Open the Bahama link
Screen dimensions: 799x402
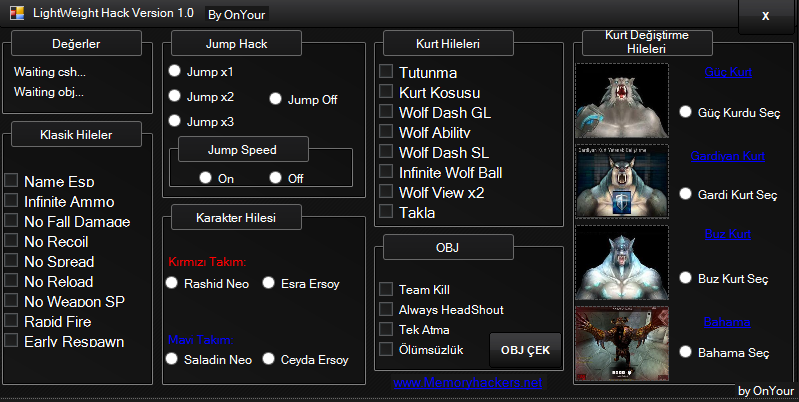727,322
